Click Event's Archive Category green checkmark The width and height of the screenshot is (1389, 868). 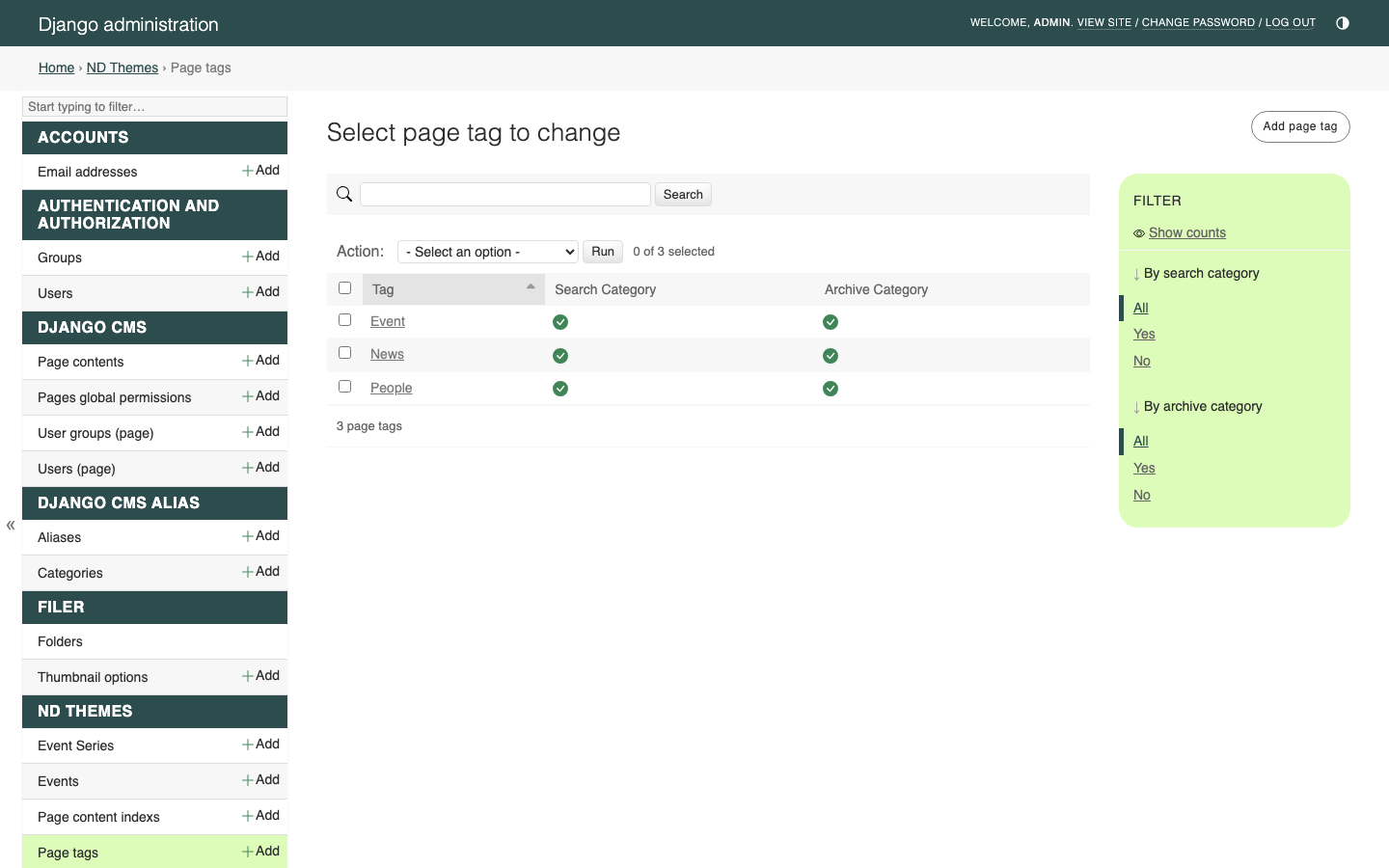[x=831, y=322]
